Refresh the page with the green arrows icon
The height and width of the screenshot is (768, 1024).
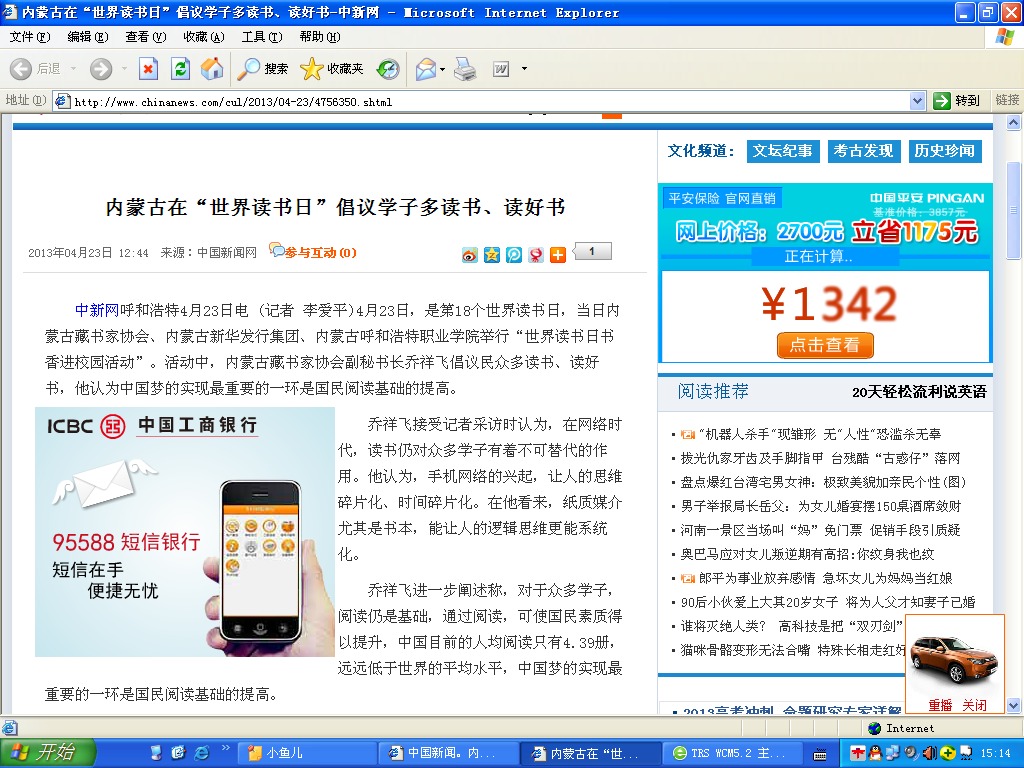180,69
